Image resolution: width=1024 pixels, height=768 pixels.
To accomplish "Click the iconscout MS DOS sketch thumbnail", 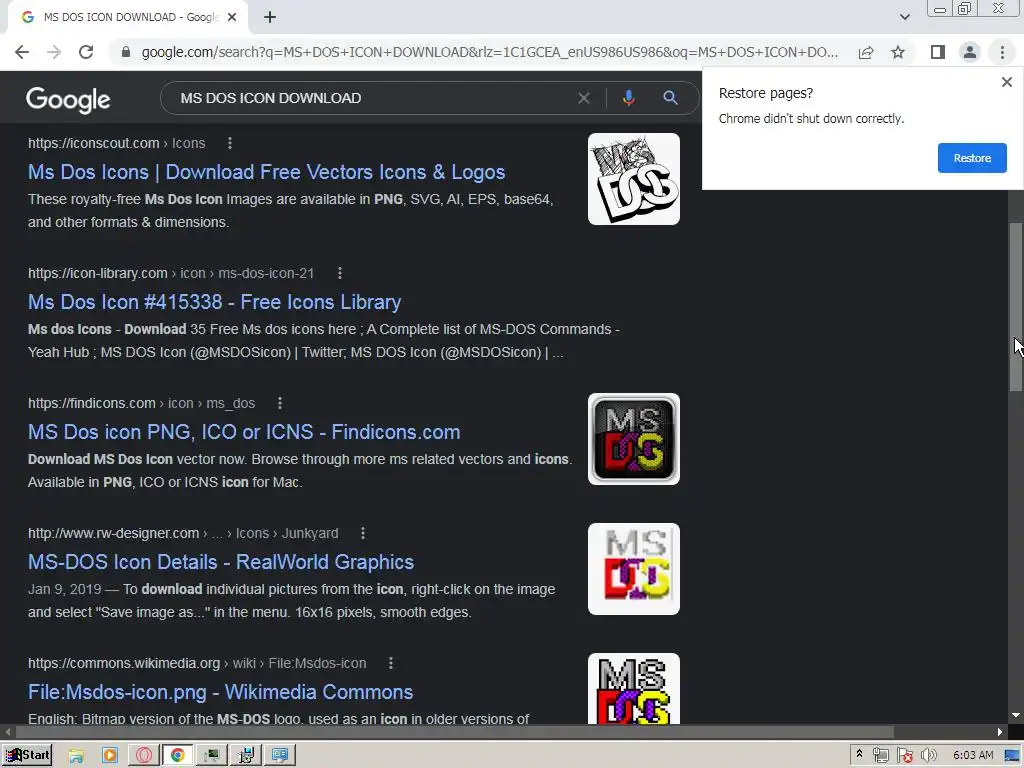I will click(633, 179).
